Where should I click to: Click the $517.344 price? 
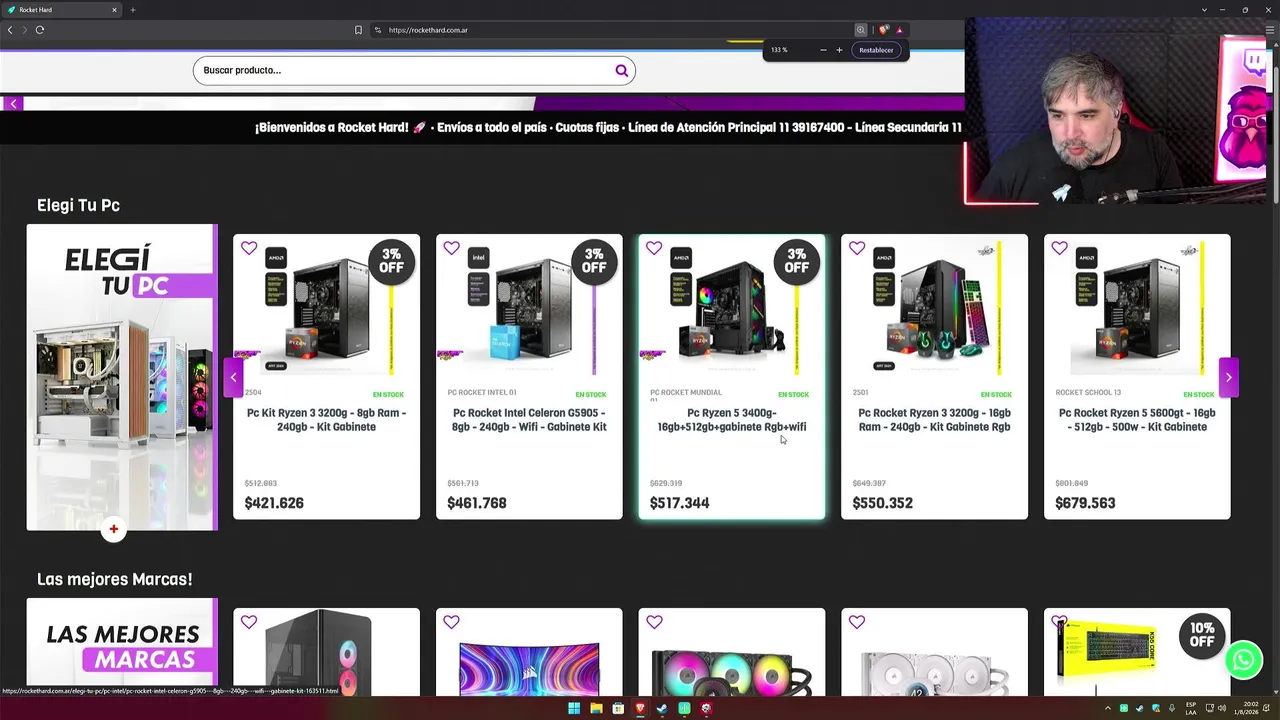tap(680, 503)
